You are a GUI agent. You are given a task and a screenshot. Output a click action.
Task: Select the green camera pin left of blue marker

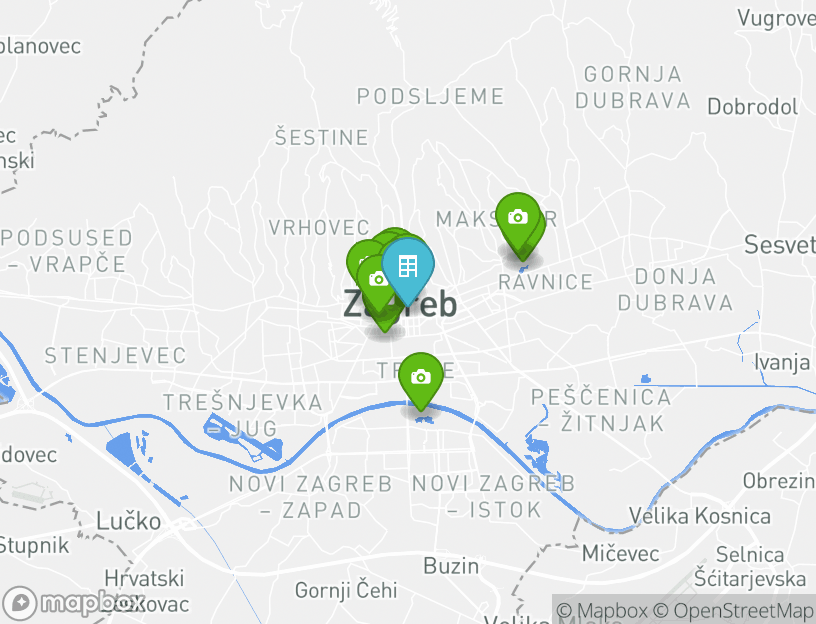pos(377,281)
